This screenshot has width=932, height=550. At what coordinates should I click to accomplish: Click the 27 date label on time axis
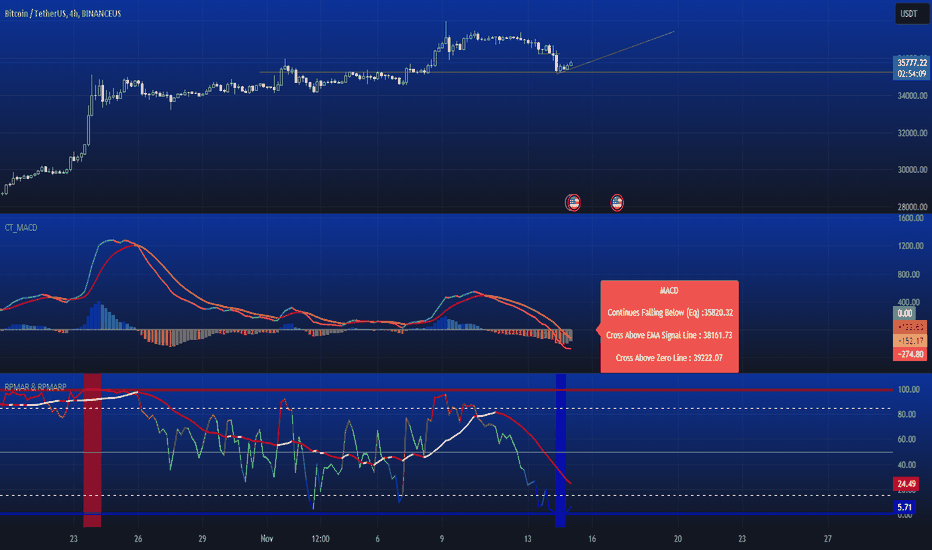pos(827,539)
